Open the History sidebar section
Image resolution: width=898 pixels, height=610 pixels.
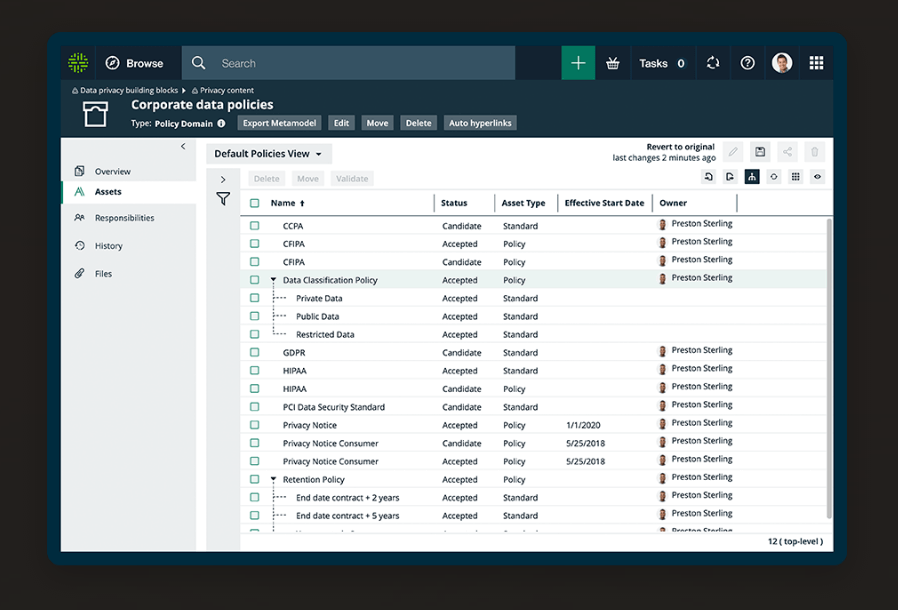coord(109,245)
